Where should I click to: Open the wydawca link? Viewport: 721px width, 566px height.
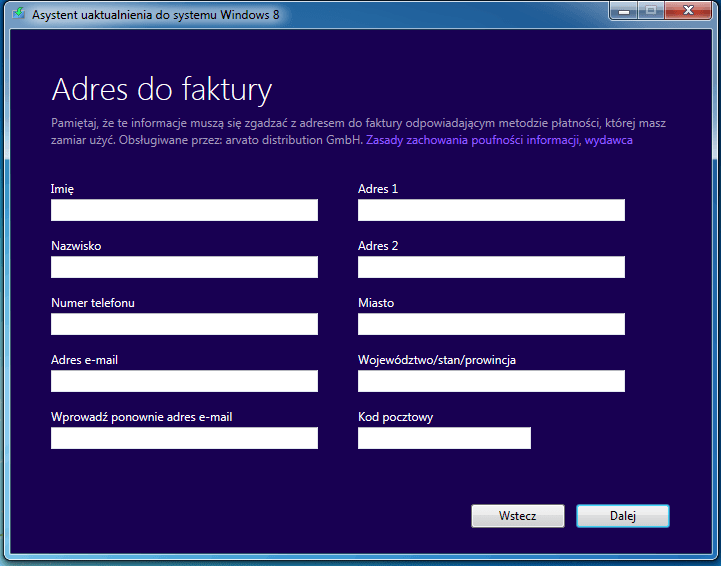click(608, 140)
